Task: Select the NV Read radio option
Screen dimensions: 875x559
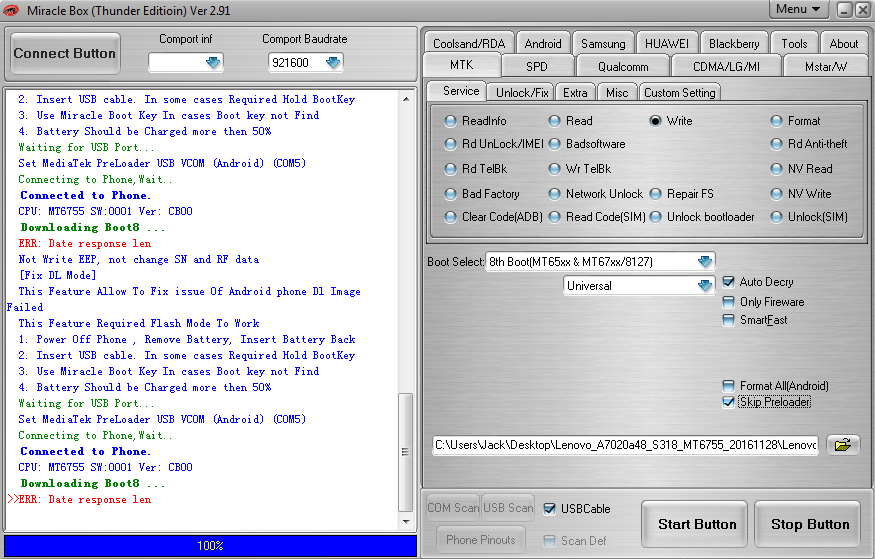Action: [x=776, y=168]
